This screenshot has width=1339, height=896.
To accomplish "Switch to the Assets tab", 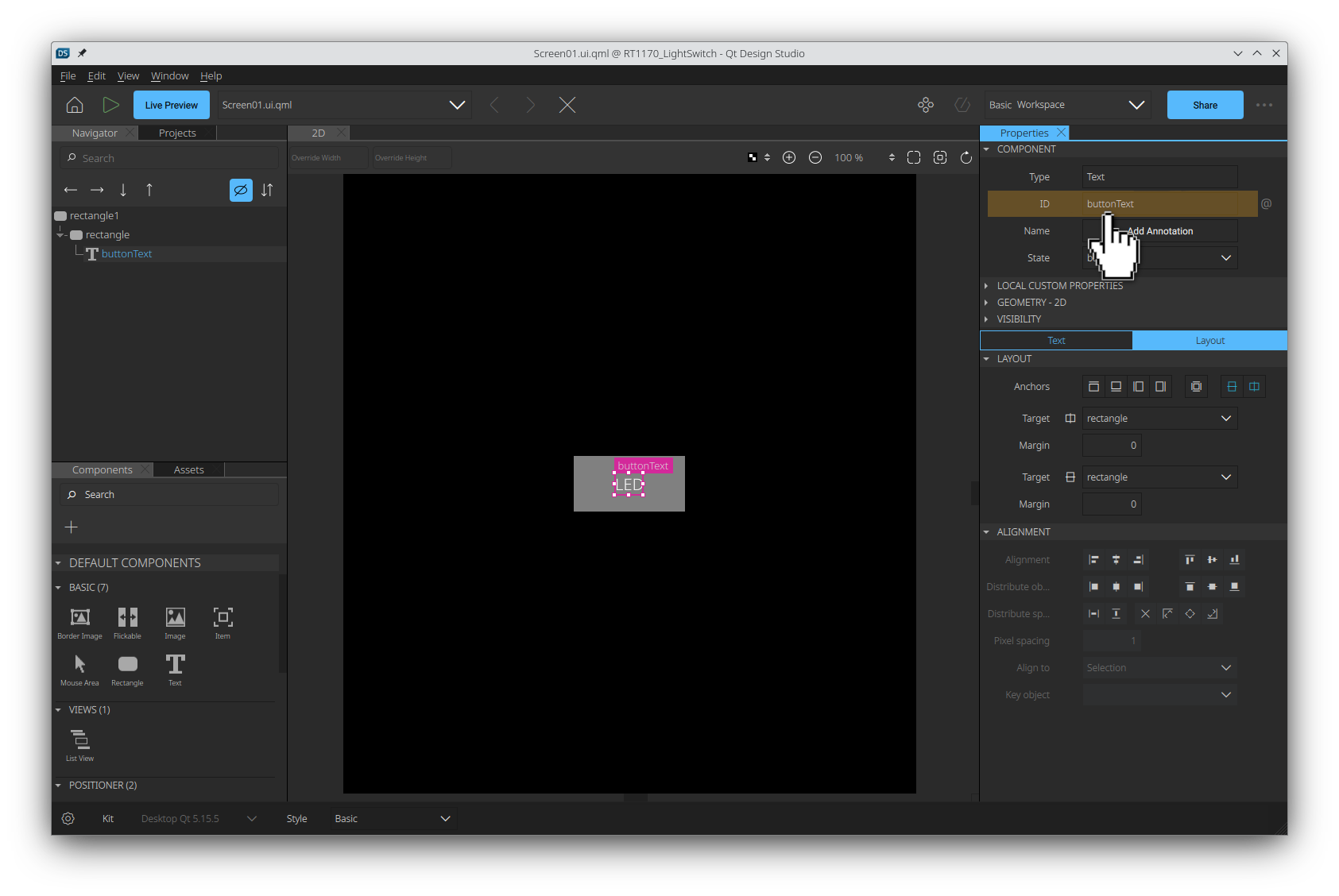I will tap(188, 470).
